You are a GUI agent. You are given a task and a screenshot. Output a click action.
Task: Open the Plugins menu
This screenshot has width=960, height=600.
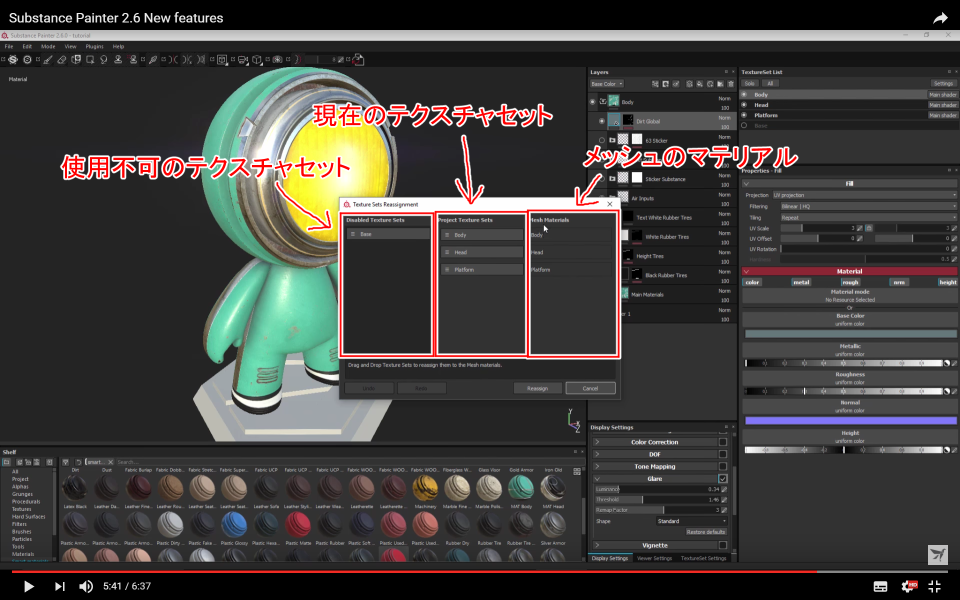click(94, 47)
